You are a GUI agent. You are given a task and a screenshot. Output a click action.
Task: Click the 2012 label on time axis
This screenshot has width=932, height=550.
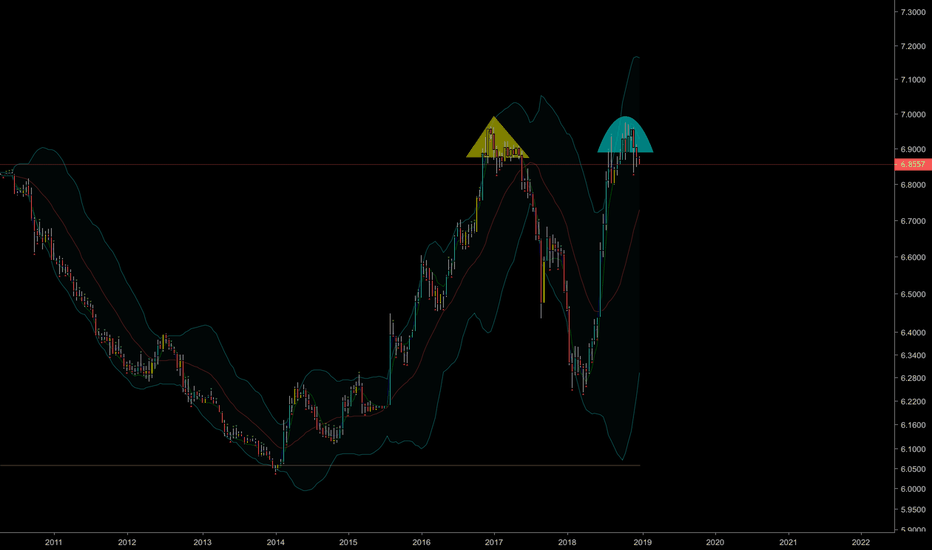coord(127,542)
